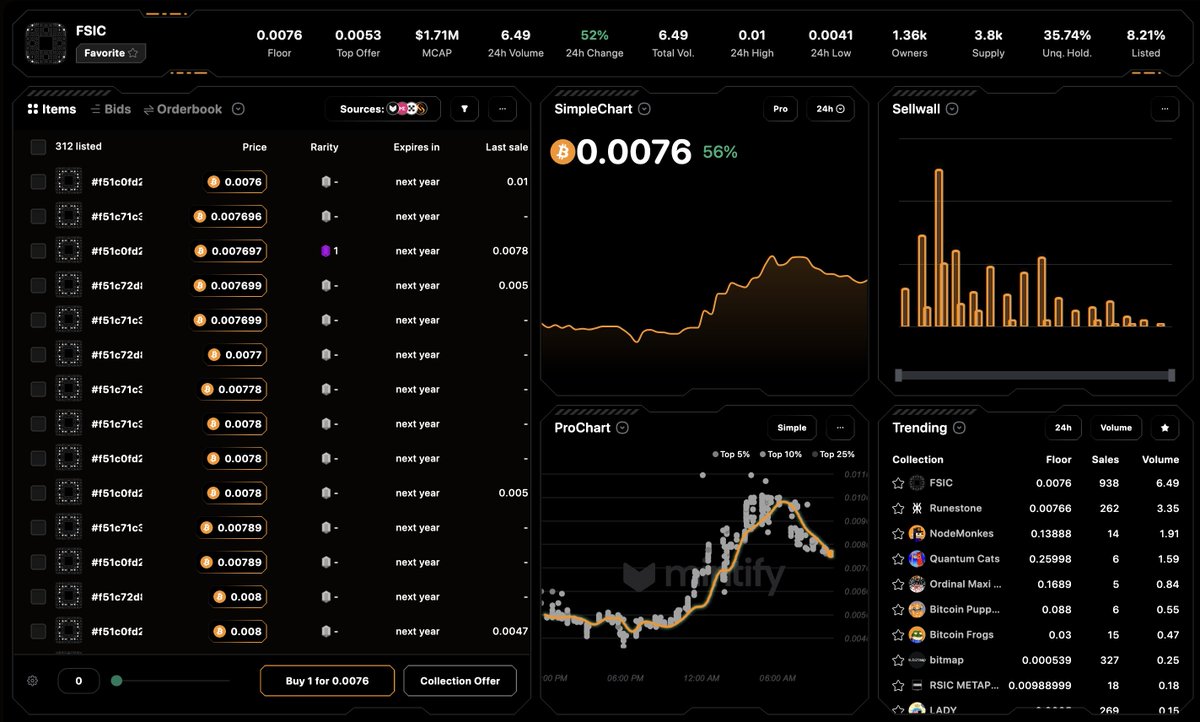Sort listings by the Rarity column header

[x=324, y=147]
